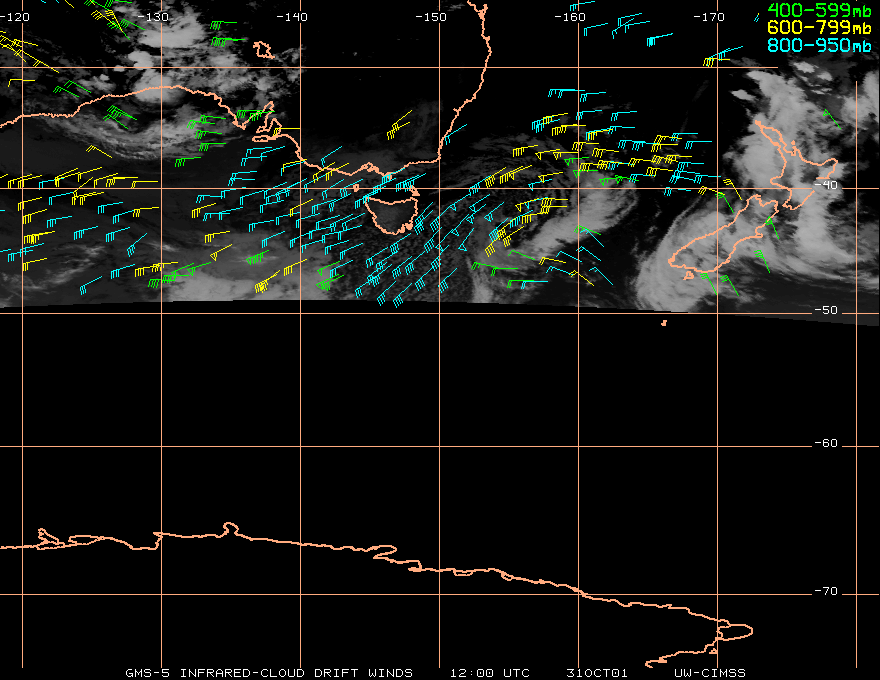Image resolution: width=880 pixels, height=680 pixels.
Task: Click the cyan 800-950mb legend label
Action: tap(819, 45)
